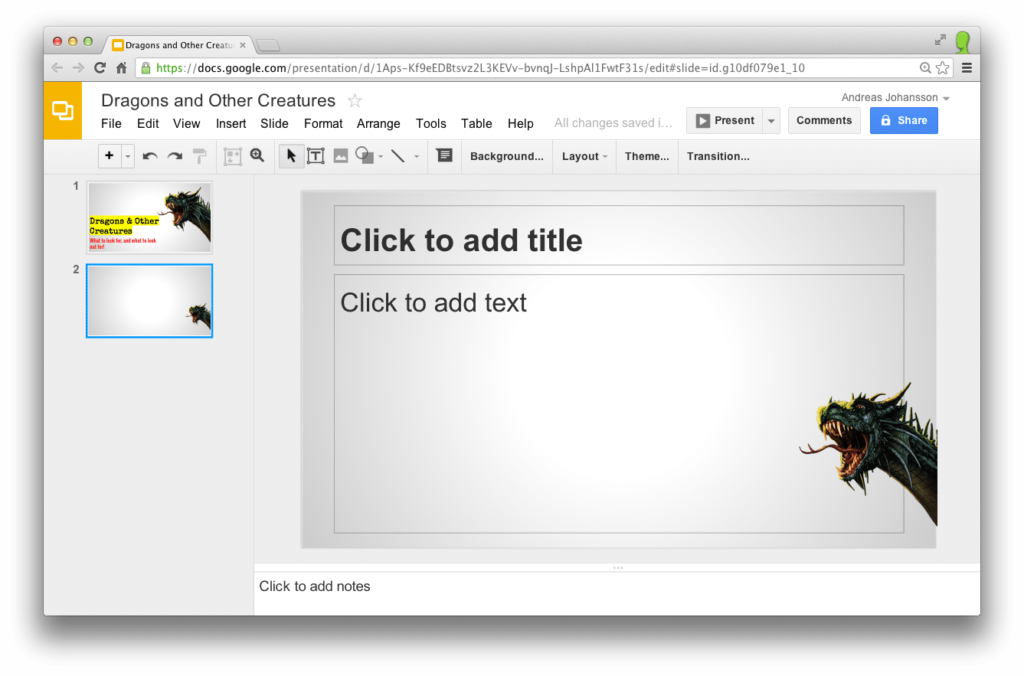Screen dimensions: 1024x676
Task: Select the arrow selection tool
Action: pos(291,156)
